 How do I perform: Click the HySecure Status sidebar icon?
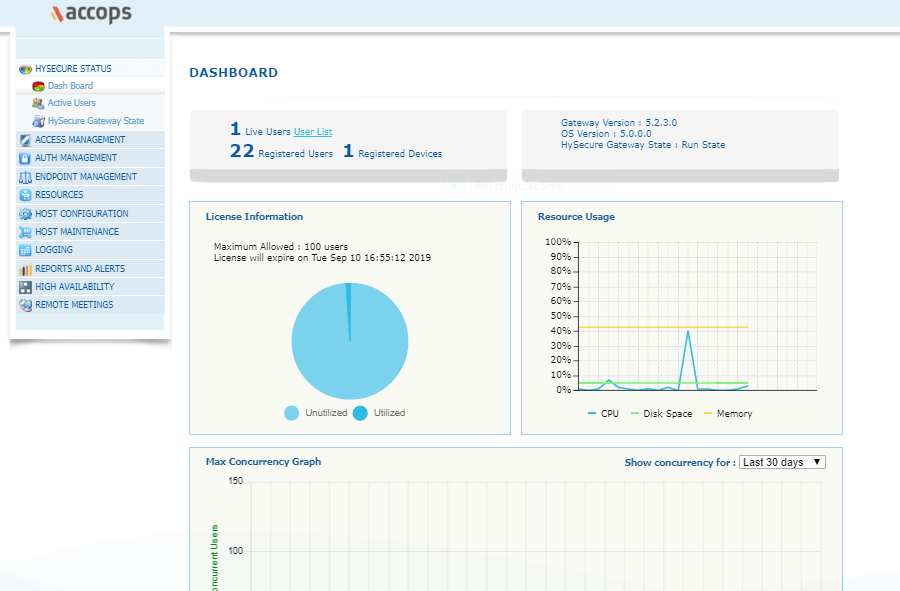(25, 69)
